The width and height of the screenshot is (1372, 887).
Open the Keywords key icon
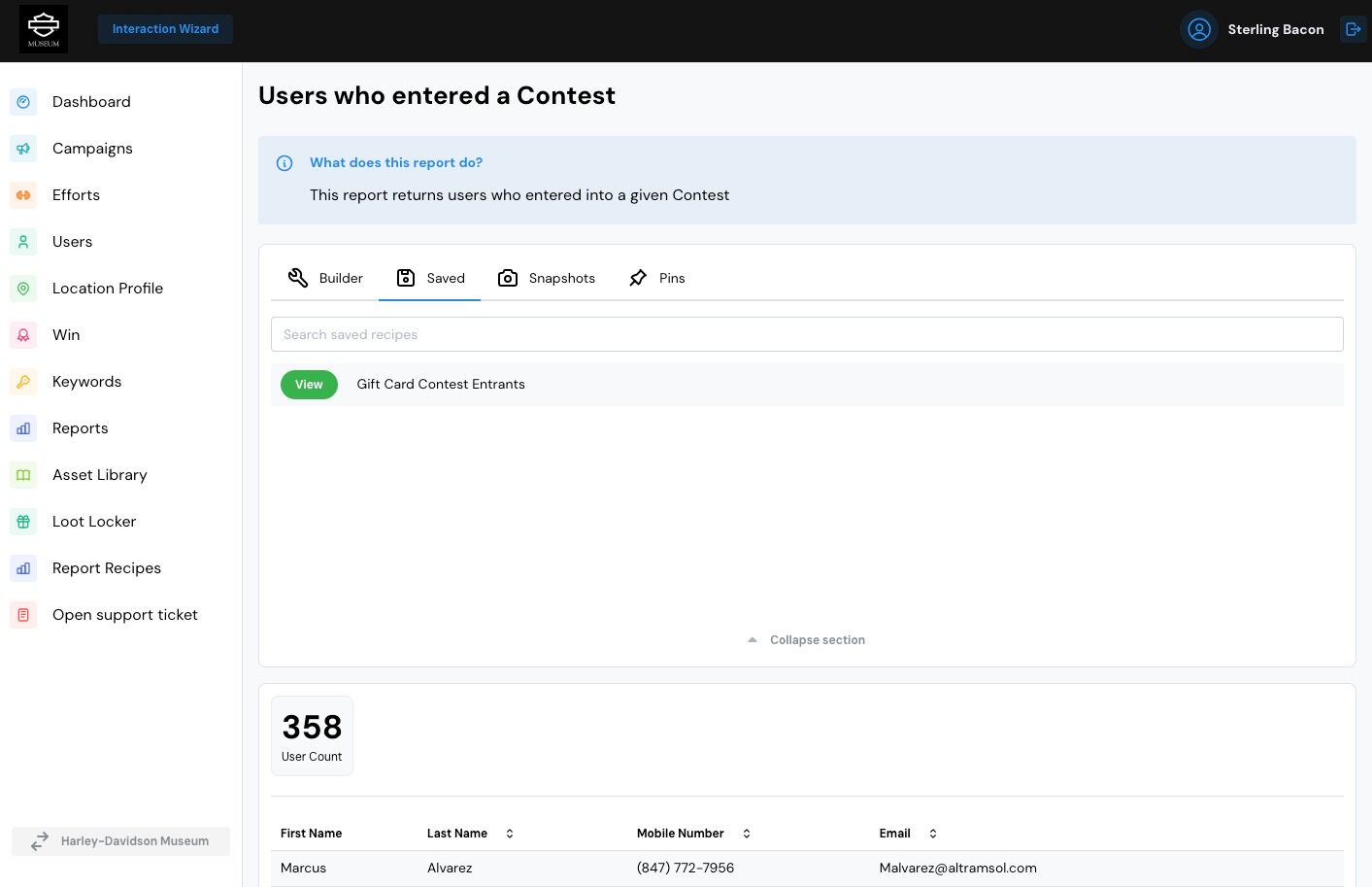coord(23,382)
